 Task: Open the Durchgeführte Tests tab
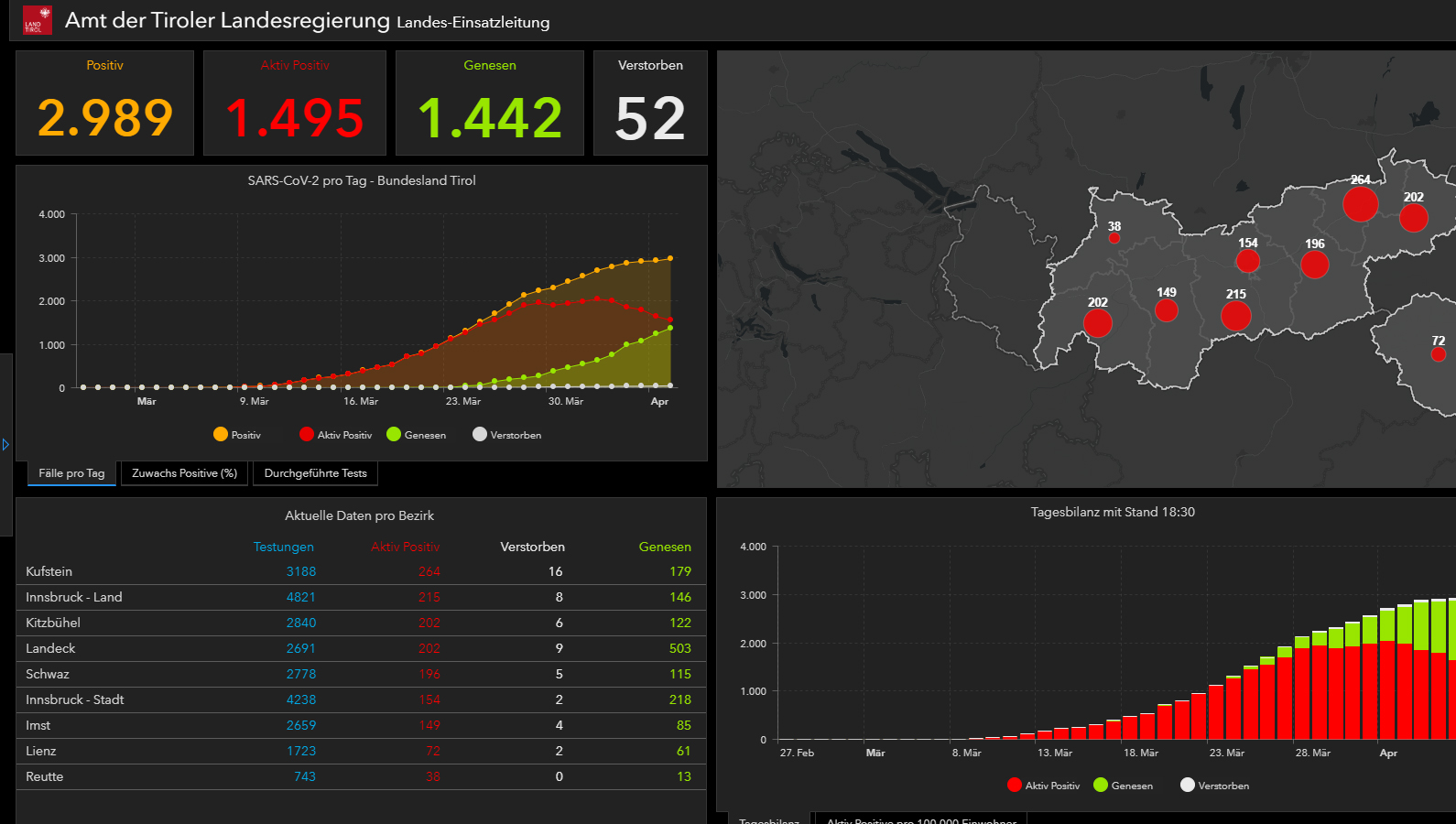(x=315, y=473)
